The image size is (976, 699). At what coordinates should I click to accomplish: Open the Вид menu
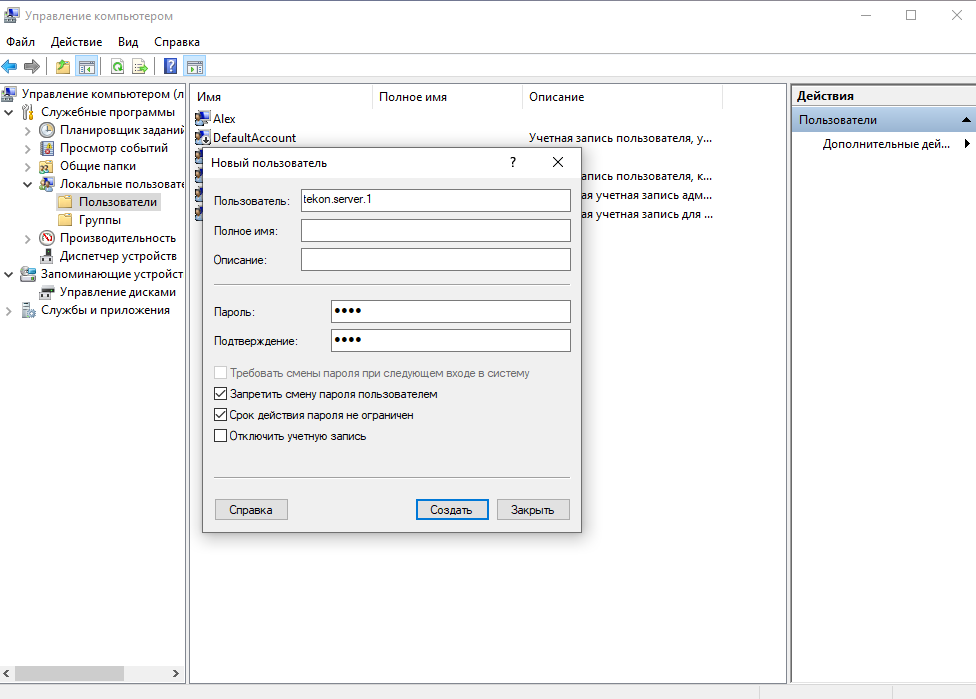click(128, 42)
